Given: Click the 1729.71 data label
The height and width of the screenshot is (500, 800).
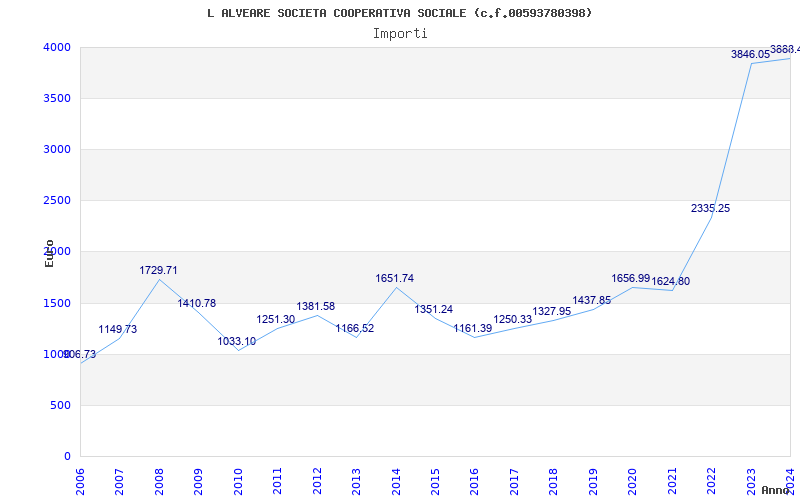Looking at the screenshot, I should click(x=159, y=270).
